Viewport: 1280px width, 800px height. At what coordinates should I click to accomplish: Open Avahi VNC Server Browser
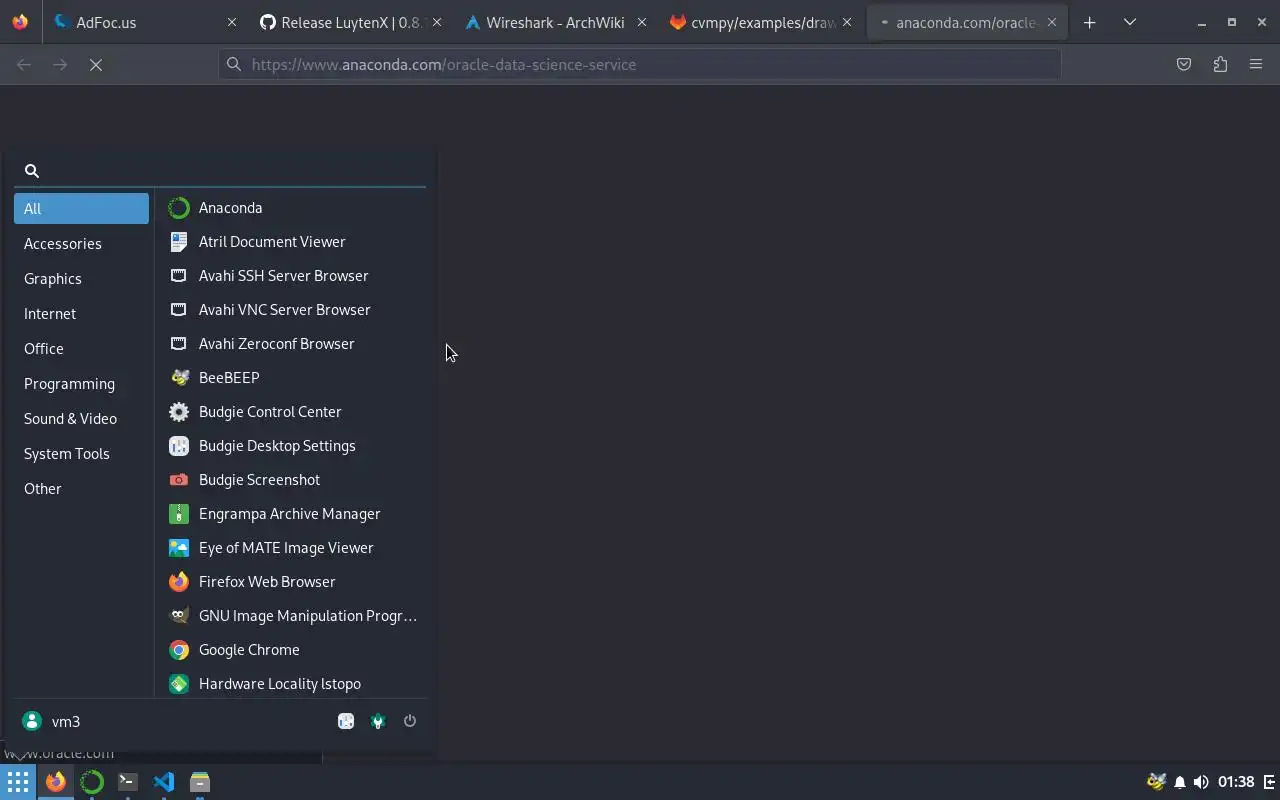[291, 310]
